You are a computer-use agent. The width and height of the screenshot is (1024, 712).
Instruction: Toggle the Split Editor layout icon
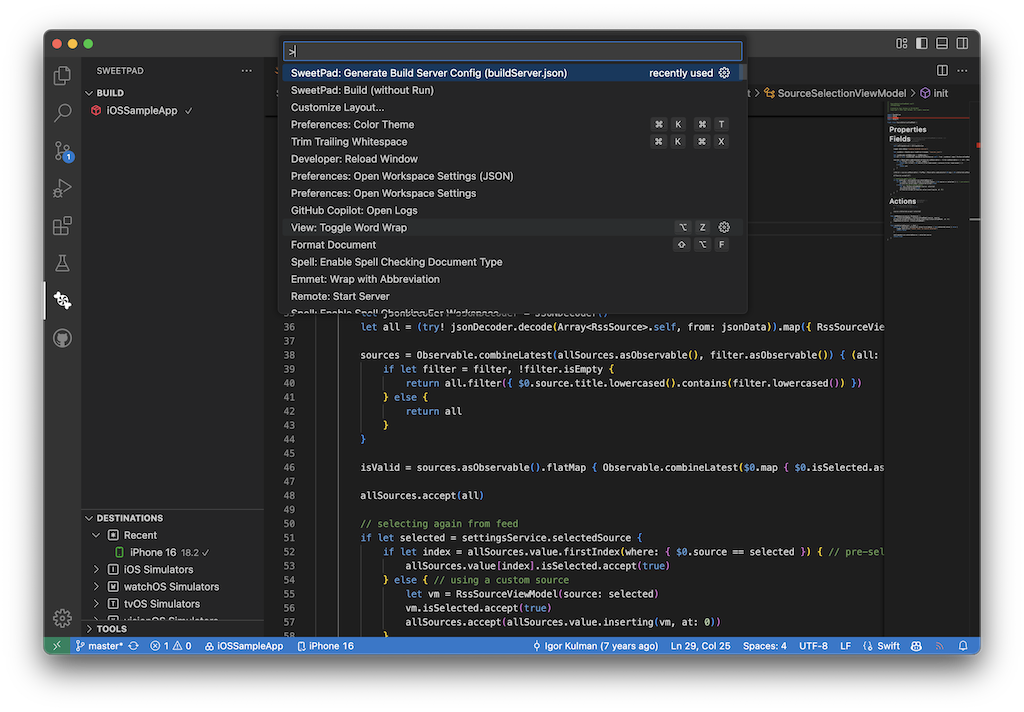pos(941,70)
